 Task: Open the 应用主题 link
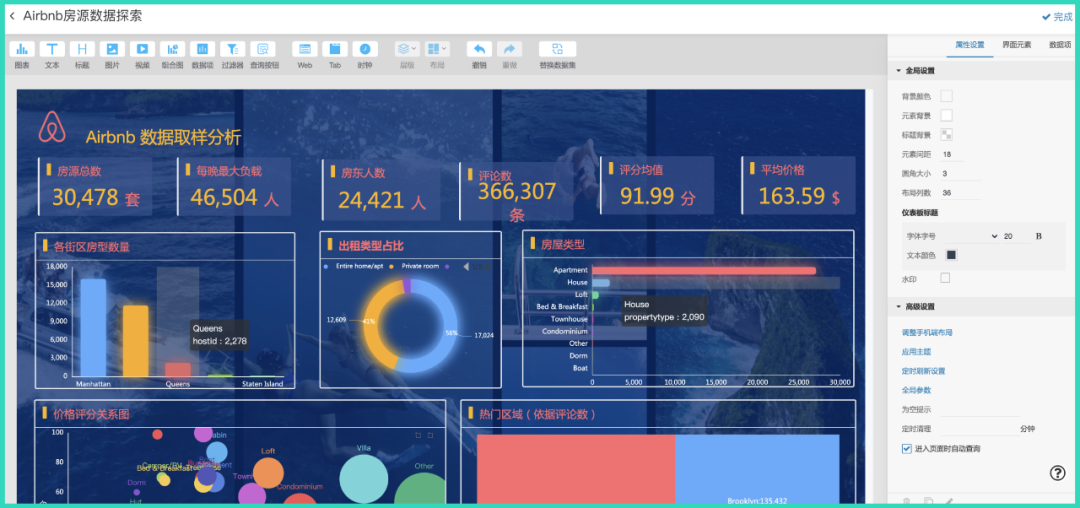[916, 352]
